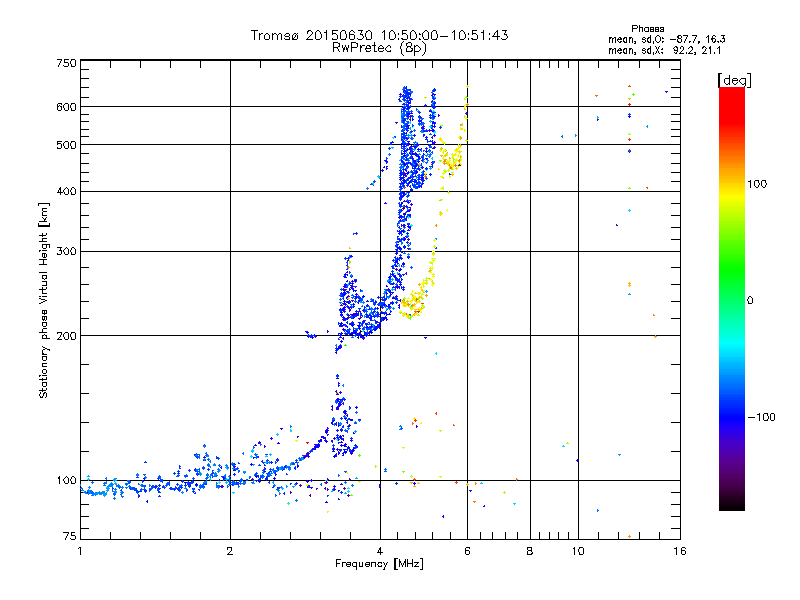This screenshot has height=600, width=800.
Task: Click the '75' y-axis tick label
Action: pyautogui.click(x=70, y=536)
